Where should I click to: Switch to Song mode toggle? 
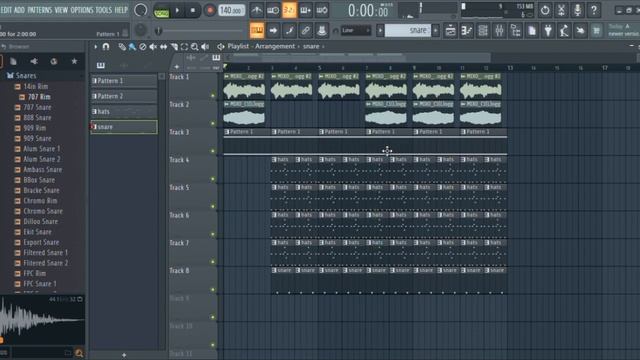click(x=162, y=11)
